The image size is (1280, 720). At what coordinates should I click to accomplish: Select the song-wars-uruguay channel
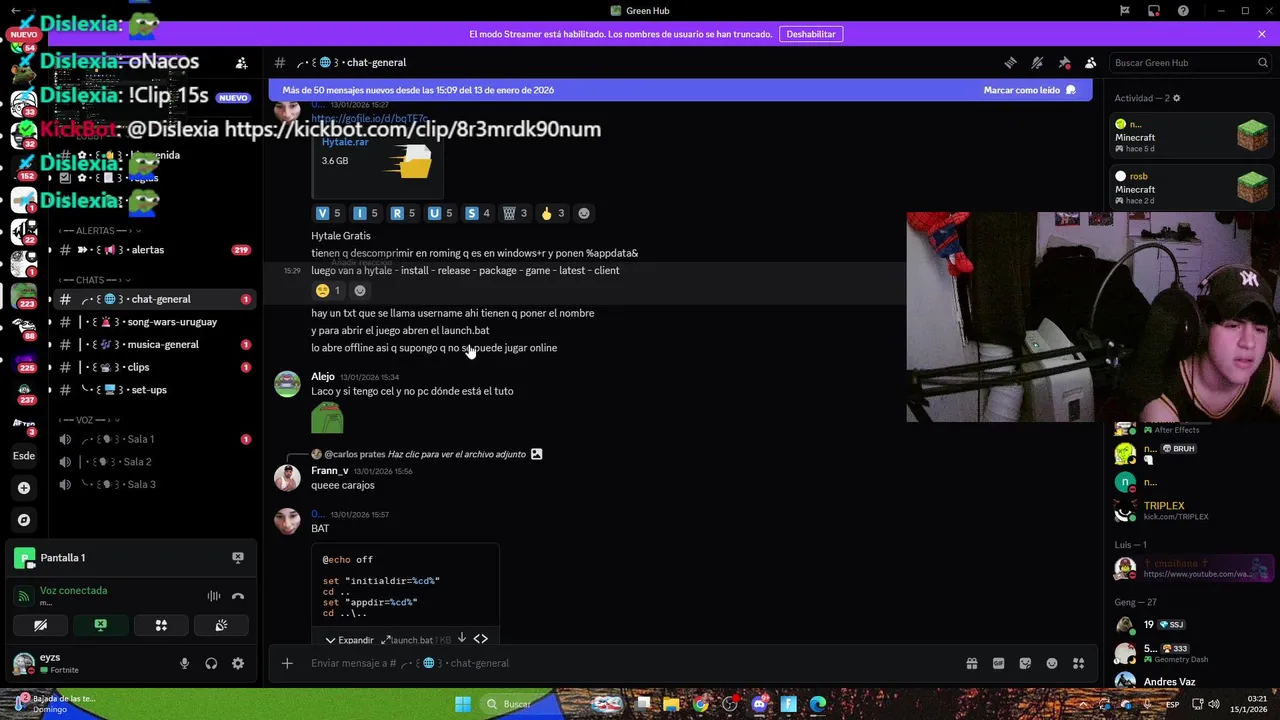click(x=153, y=322)
